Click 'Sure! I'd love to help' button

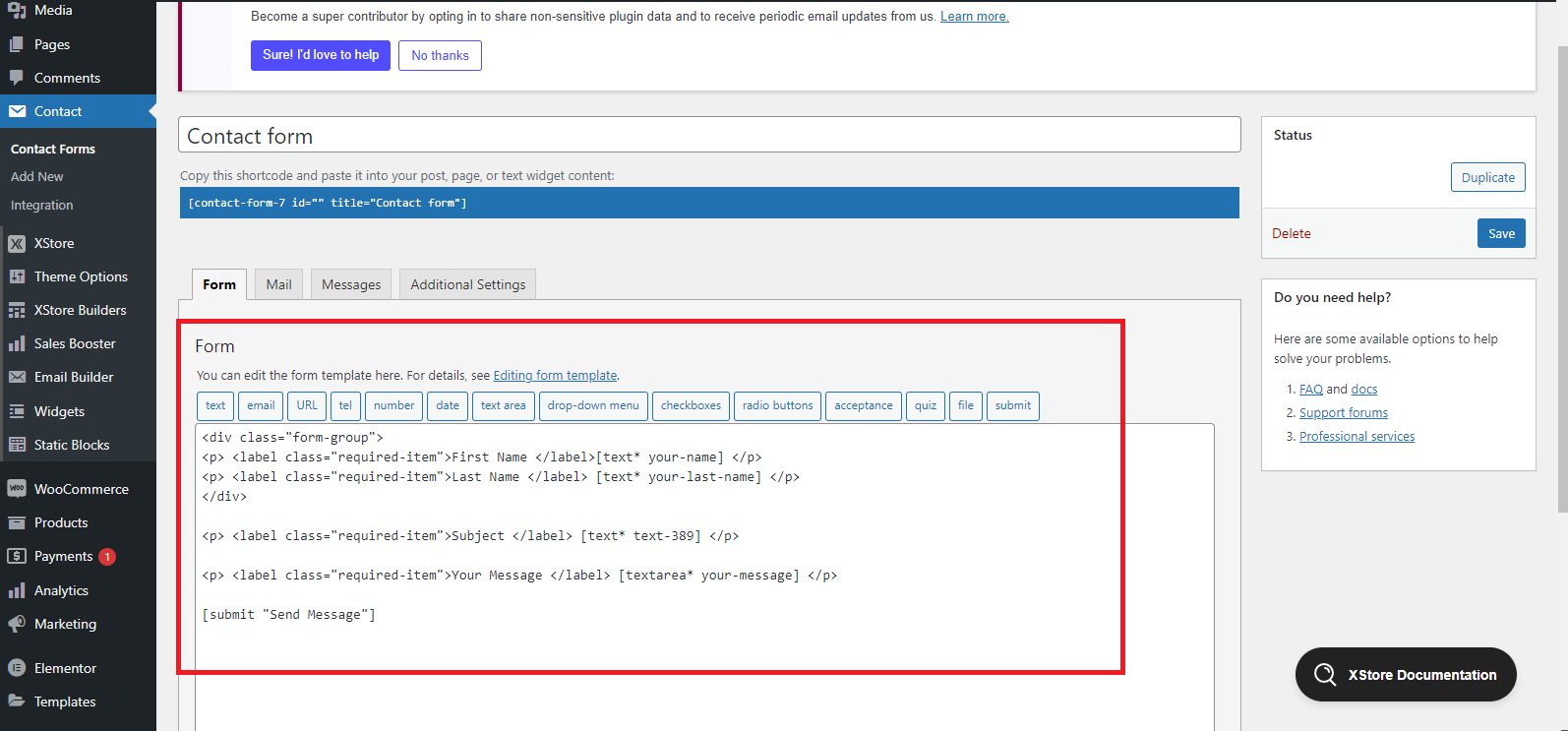[321, 55]
